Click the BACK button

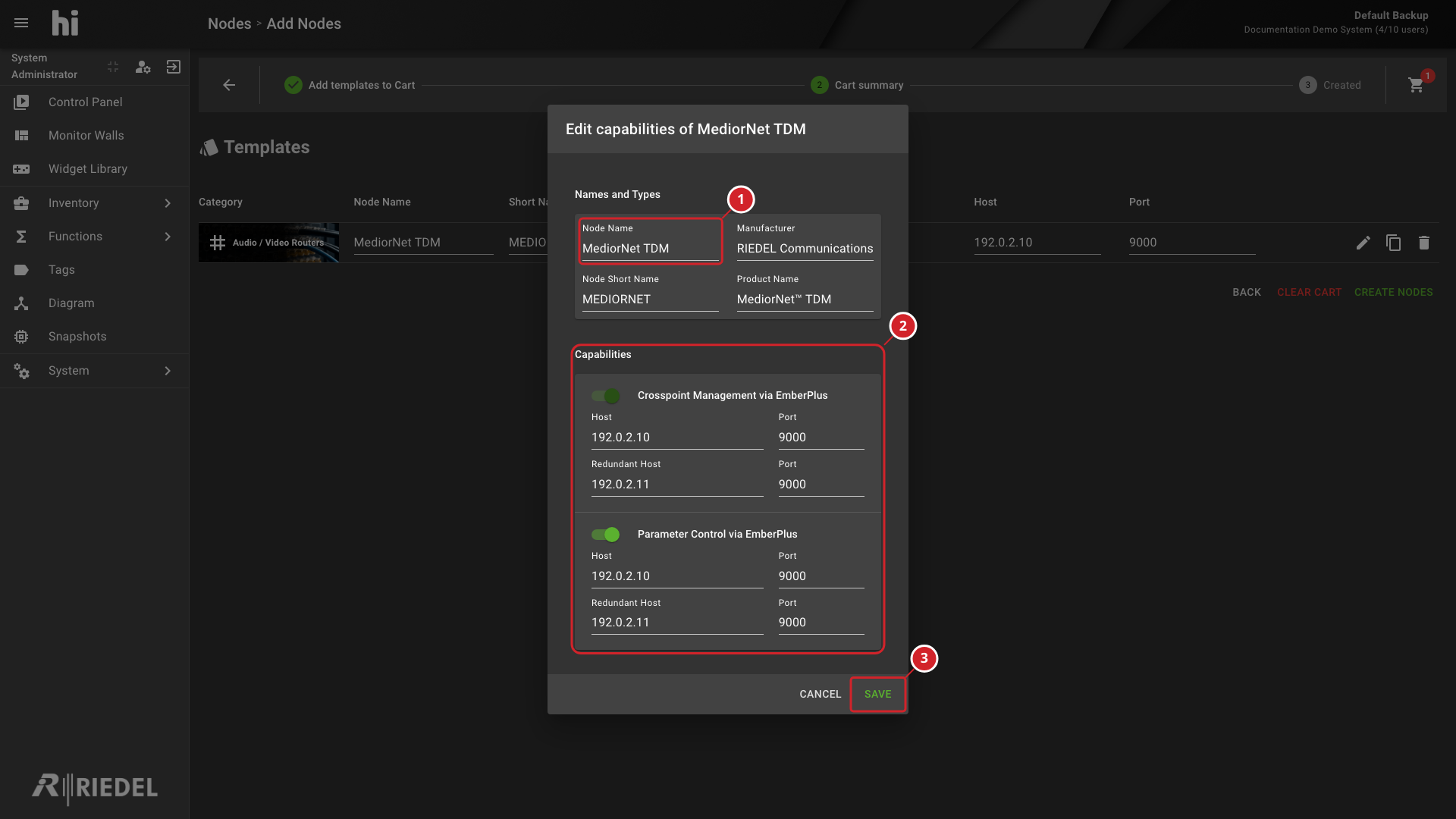point(1246,292)
